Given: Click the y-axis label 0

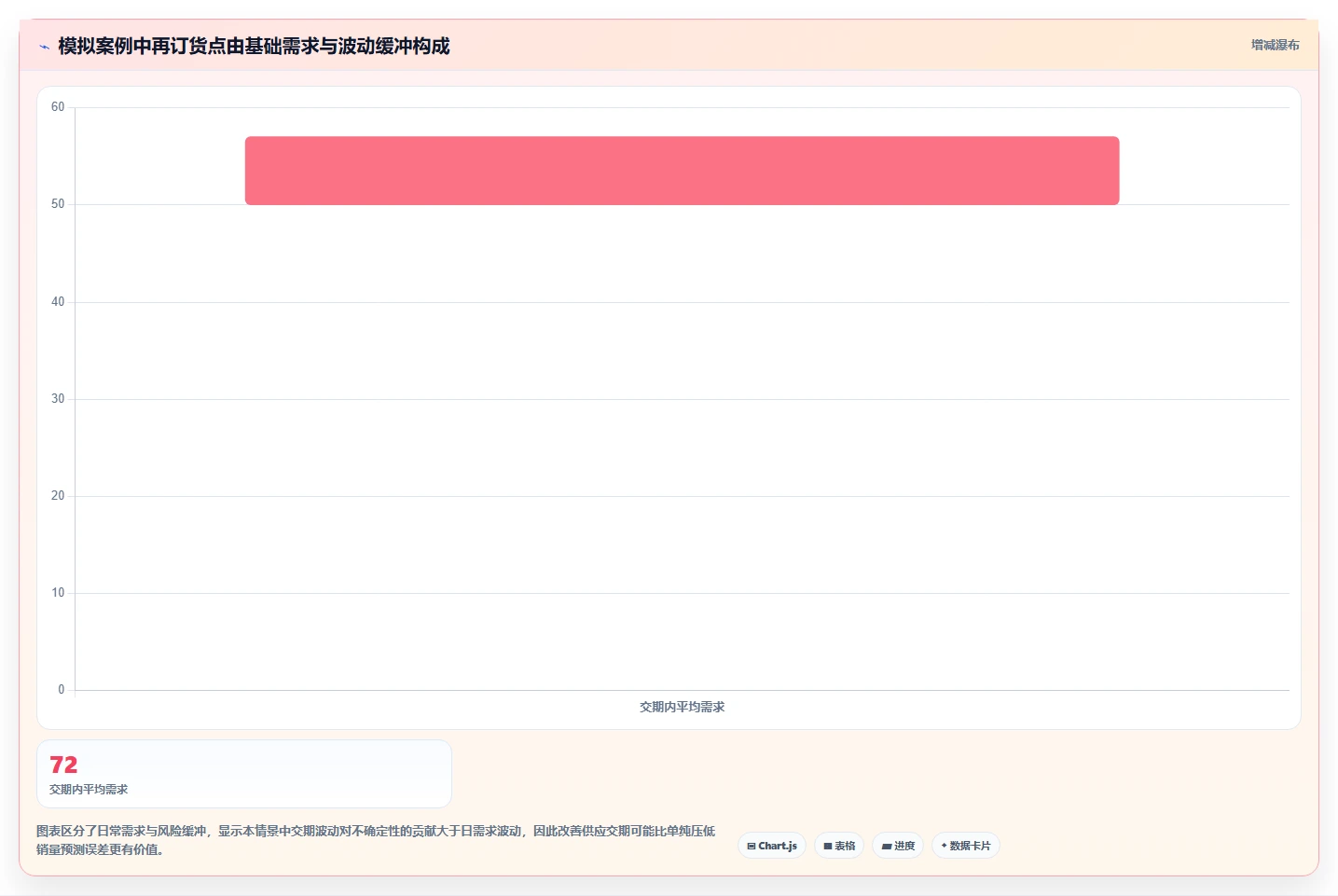Looking at the screenshot, I should [62, 690].
